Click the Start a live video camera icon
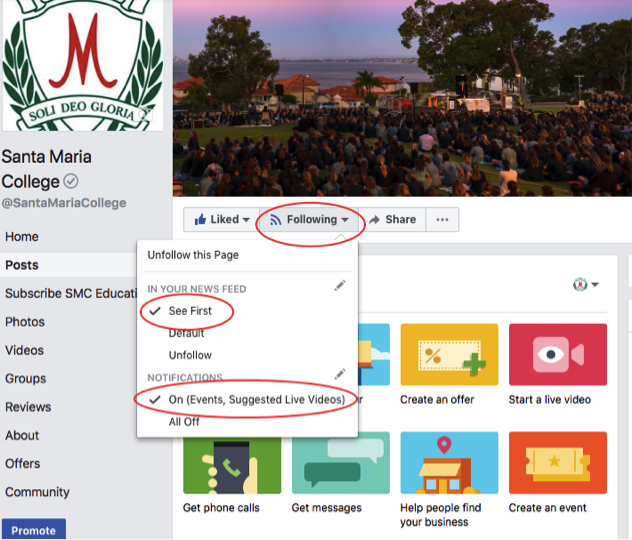 558,355
